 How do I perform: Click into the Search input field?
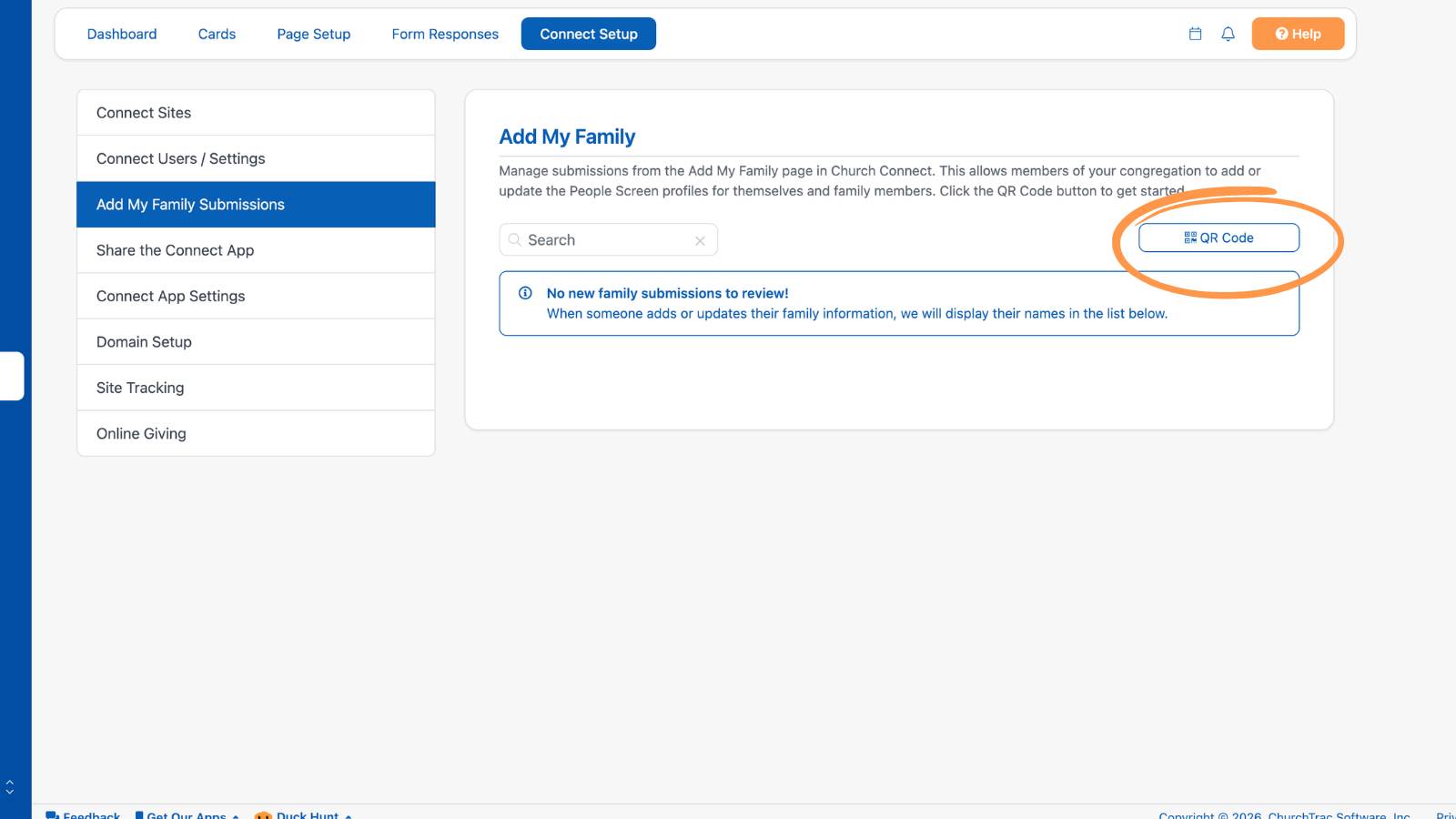click(x=608, y=240)
